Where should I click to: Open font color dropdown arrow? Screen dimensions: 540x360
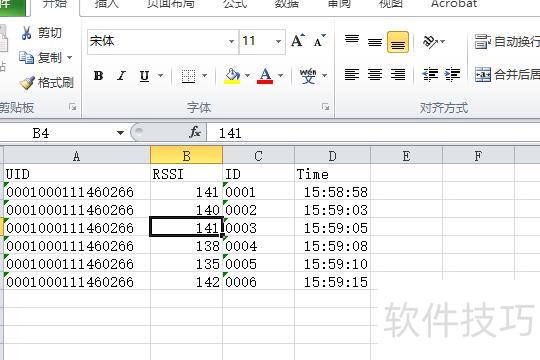(281, 75)
